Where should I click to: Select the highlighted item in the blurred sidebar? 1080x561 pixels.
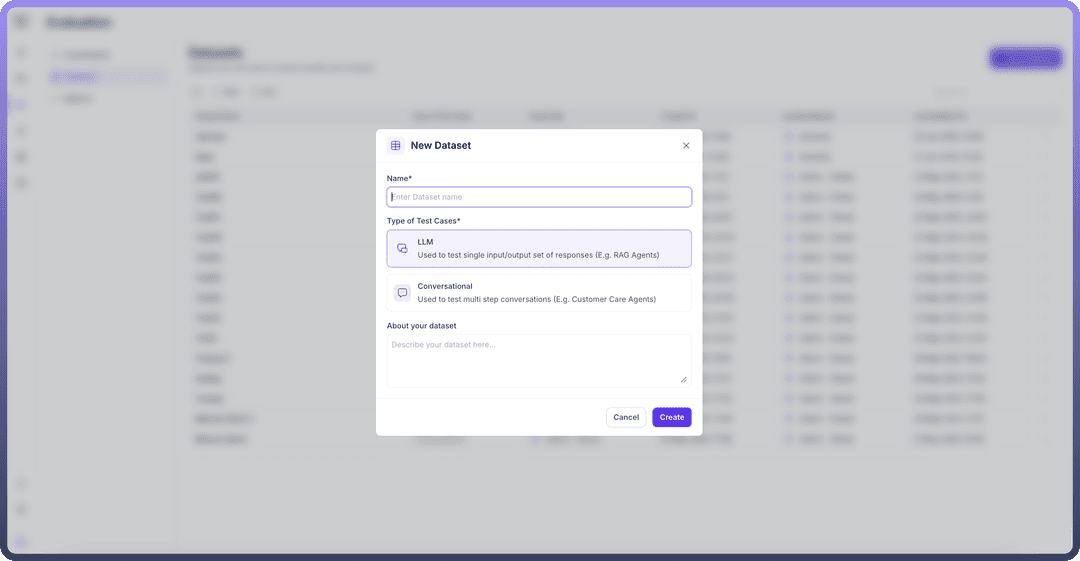click(x=108, y=76)
